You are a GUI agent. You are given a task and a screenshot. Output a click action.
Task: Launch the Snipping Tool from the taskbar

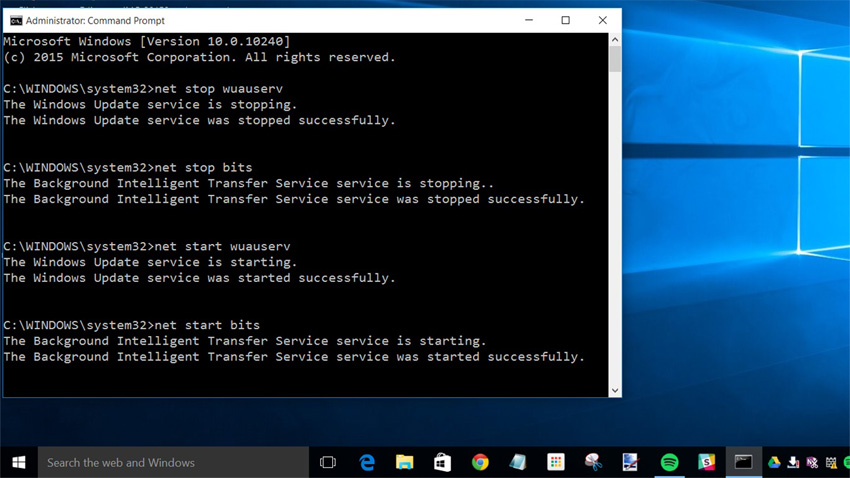(594, 462)
